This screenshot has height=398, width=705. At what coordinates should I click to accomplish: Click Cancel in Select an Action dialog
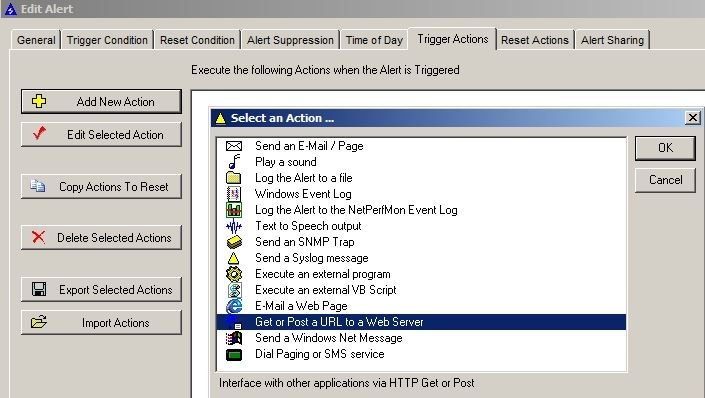coord(665,180)
